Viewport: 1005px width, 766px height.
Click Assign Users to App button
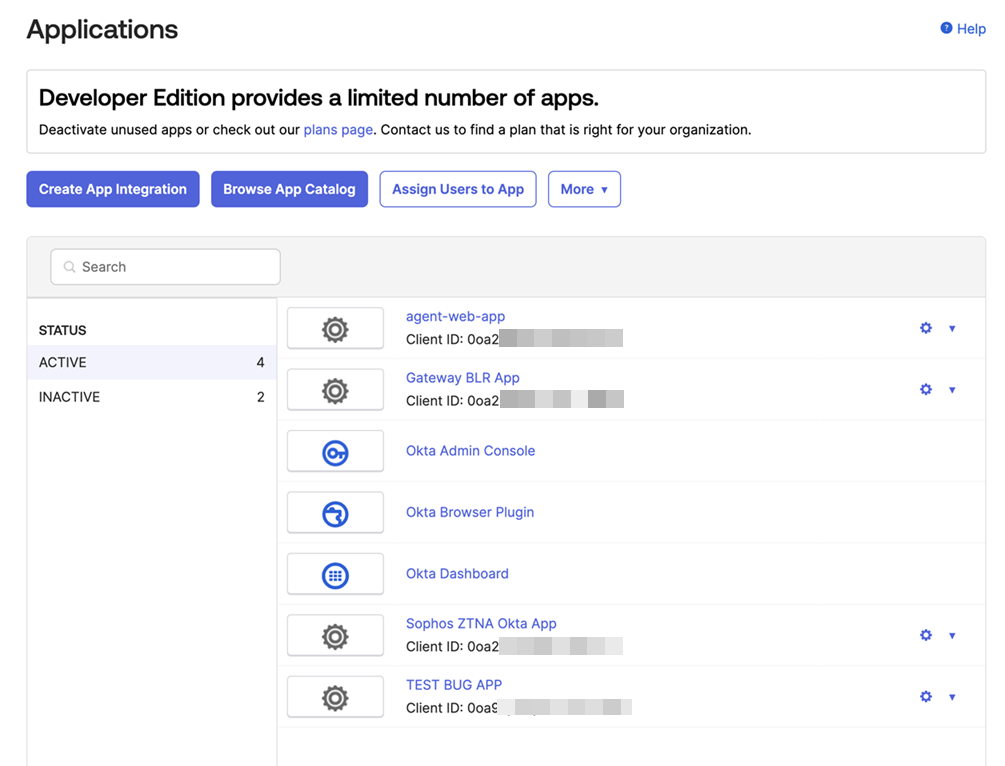[458, 189]
